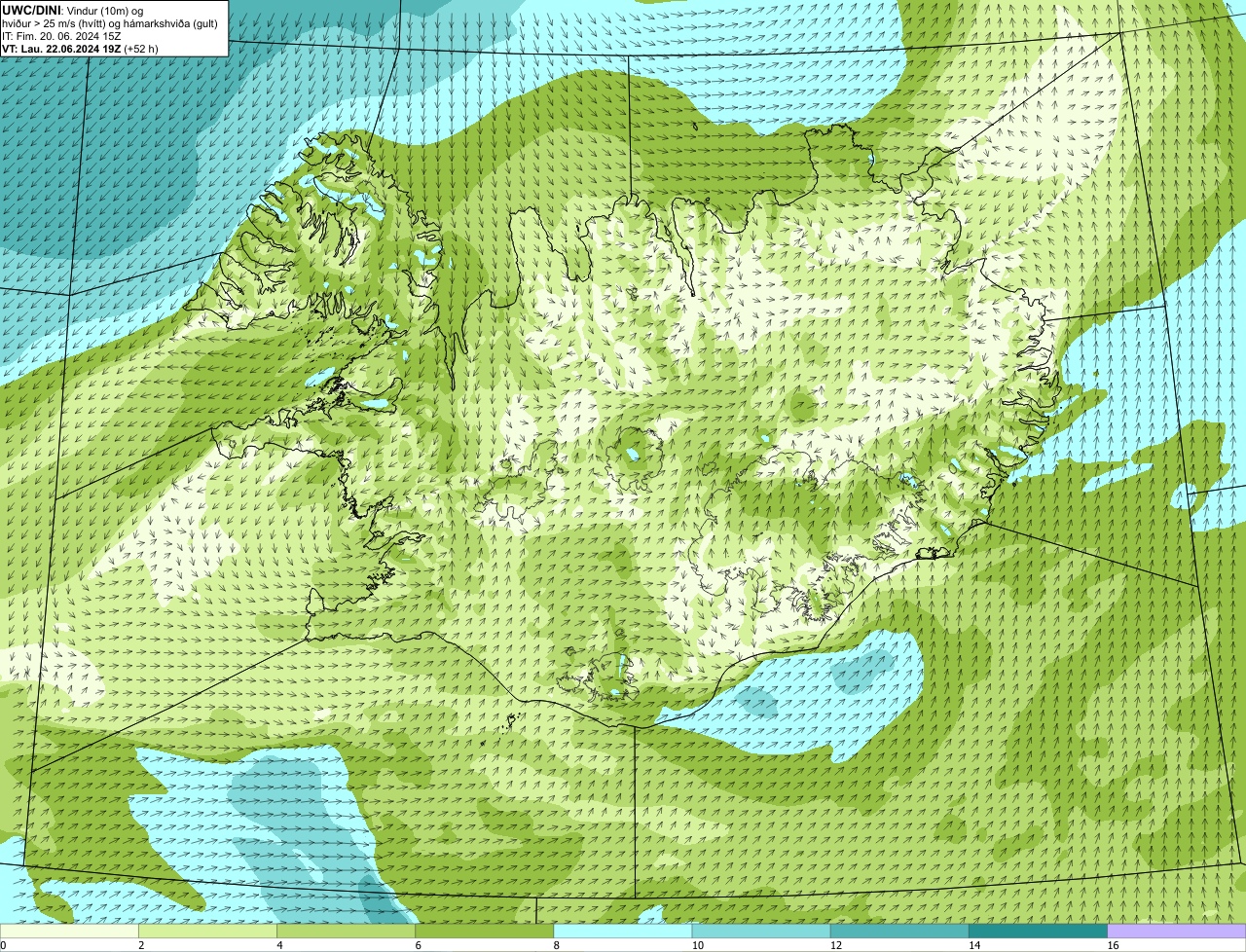Click the pale yellow 0–2 m/s legend swatch
The image size is (1246, 952).
point(69,931)
